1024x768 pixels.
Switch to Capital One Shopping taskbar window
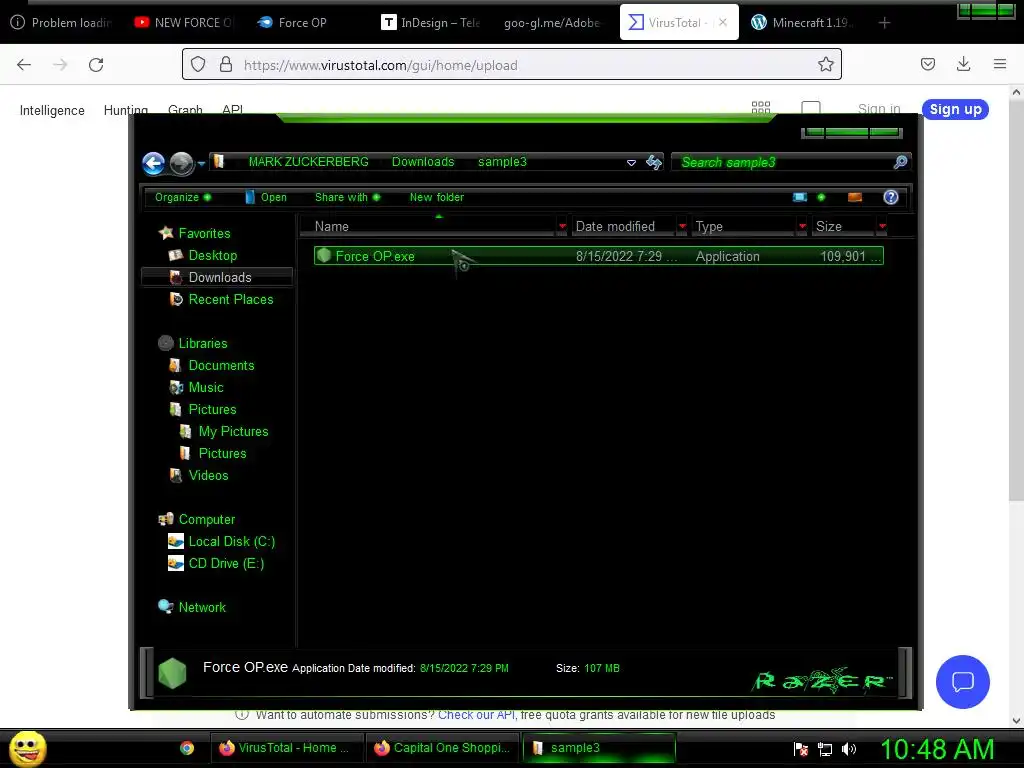coord(442,748)
